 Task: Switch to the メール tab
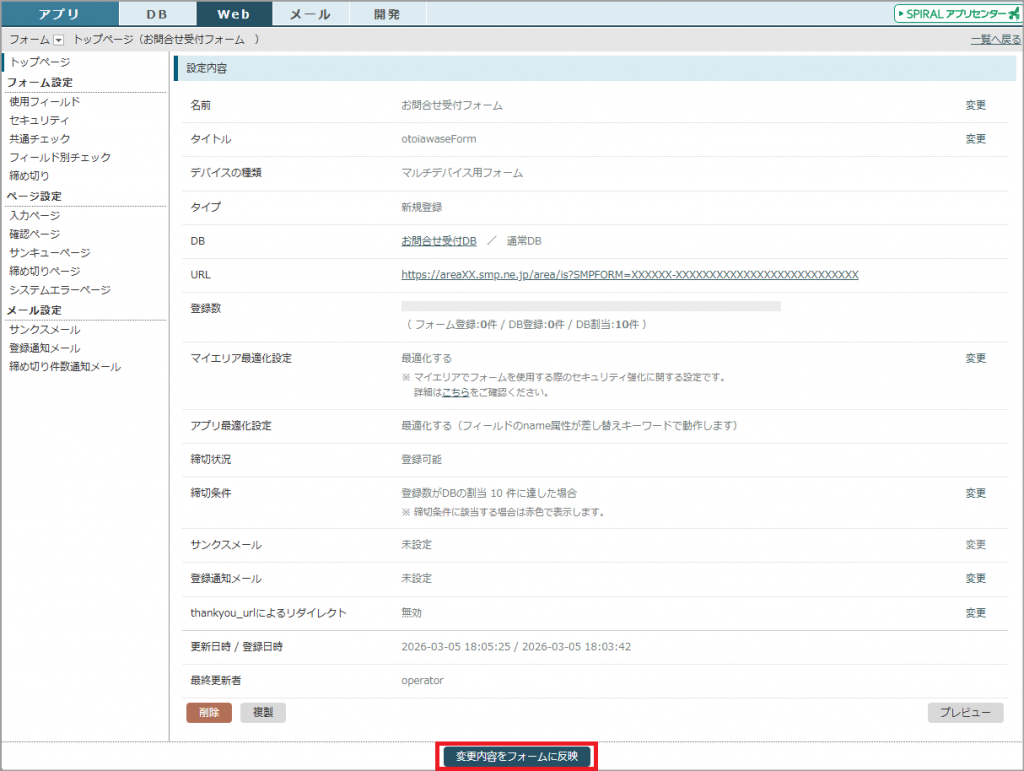tap(310, 14)
